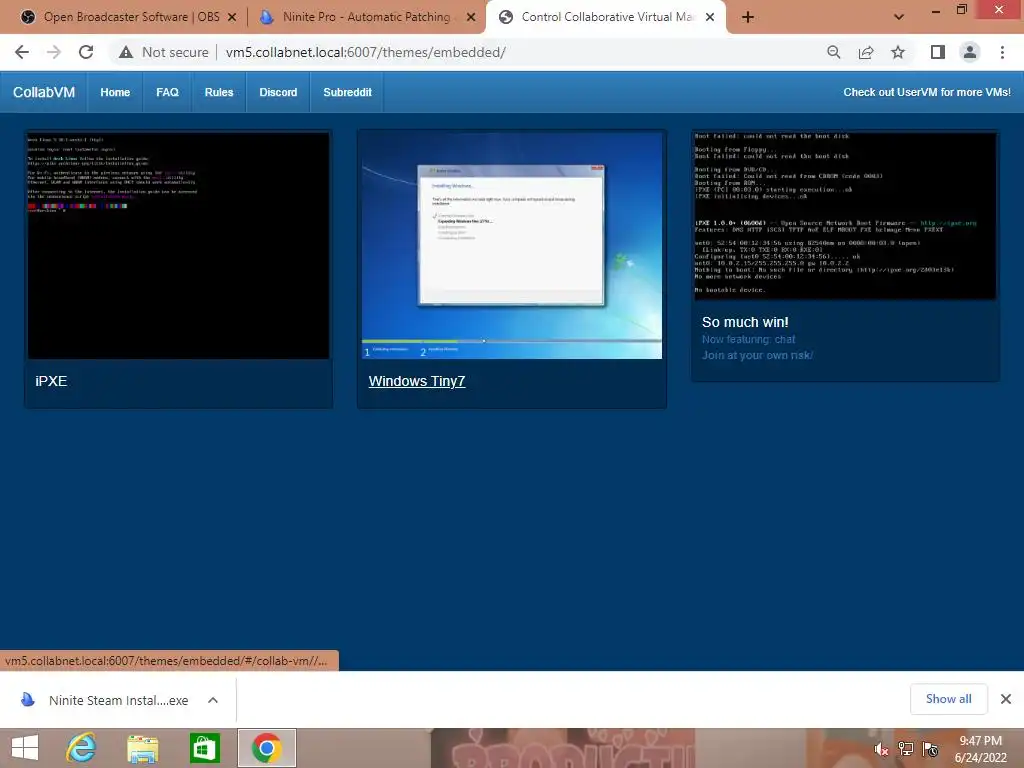
Task: Open the Subreddit nav item
Action: (347, 92)
